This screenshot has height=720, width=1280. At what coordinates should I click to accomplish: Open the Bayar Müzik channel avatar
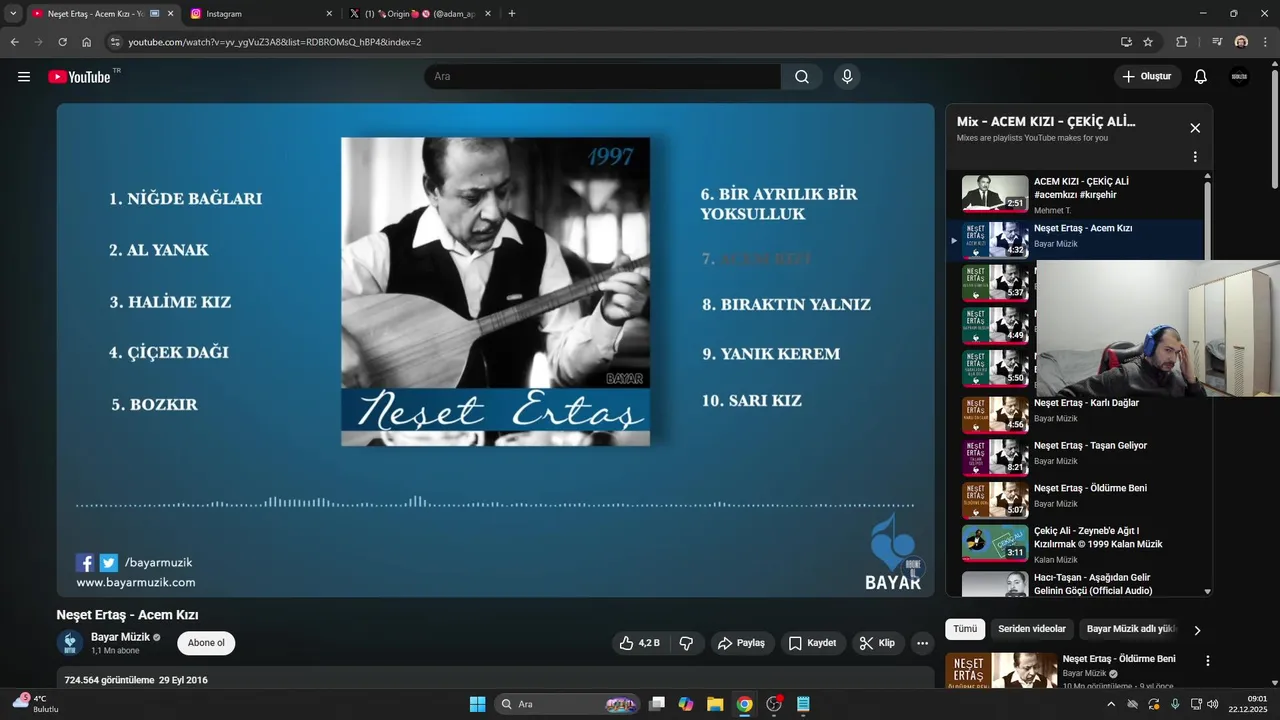[x=70, y=643]
